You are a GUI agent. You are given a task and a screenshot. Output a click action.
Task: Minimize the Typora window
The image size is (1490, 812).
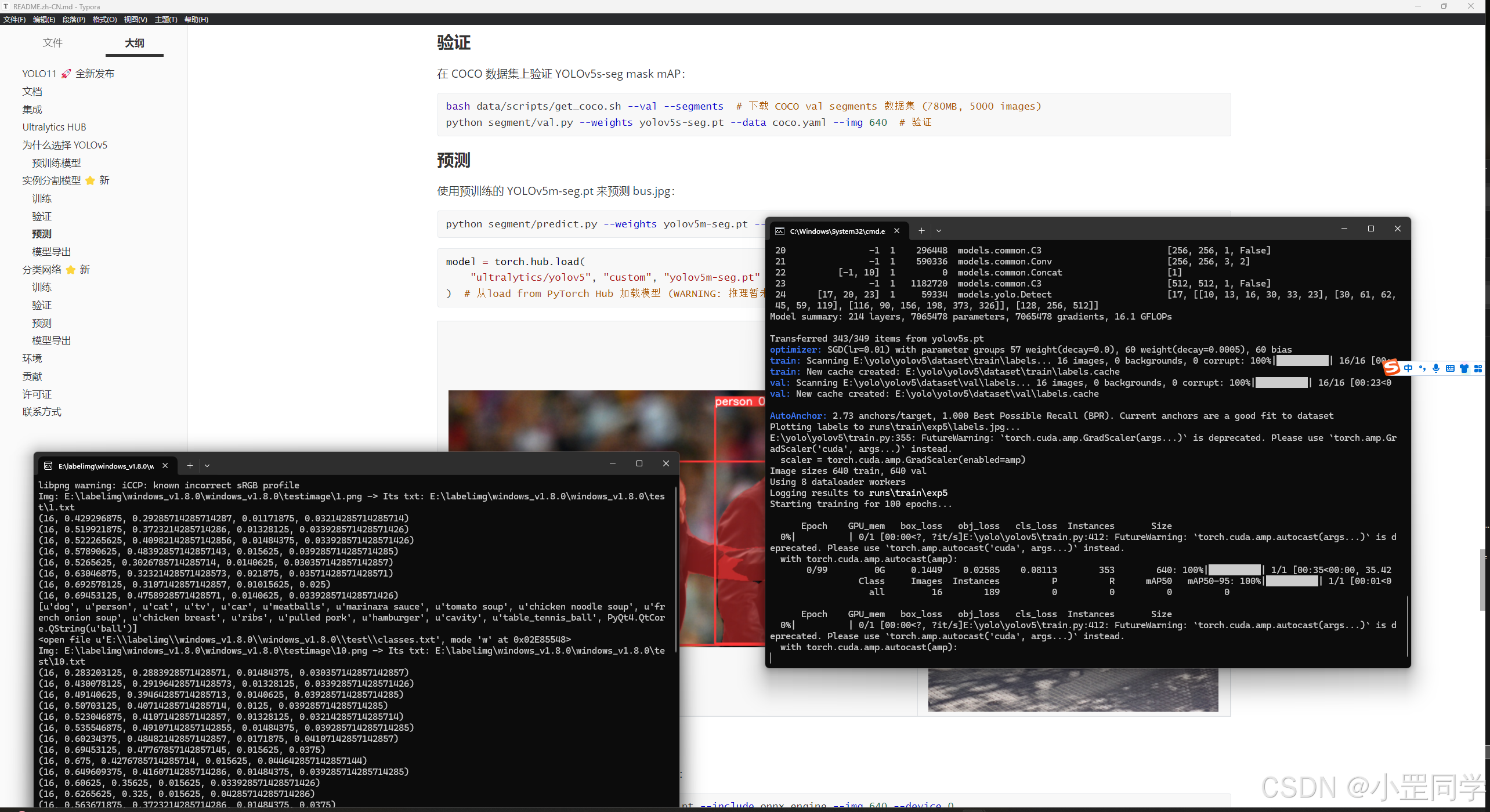point(1417,6)
